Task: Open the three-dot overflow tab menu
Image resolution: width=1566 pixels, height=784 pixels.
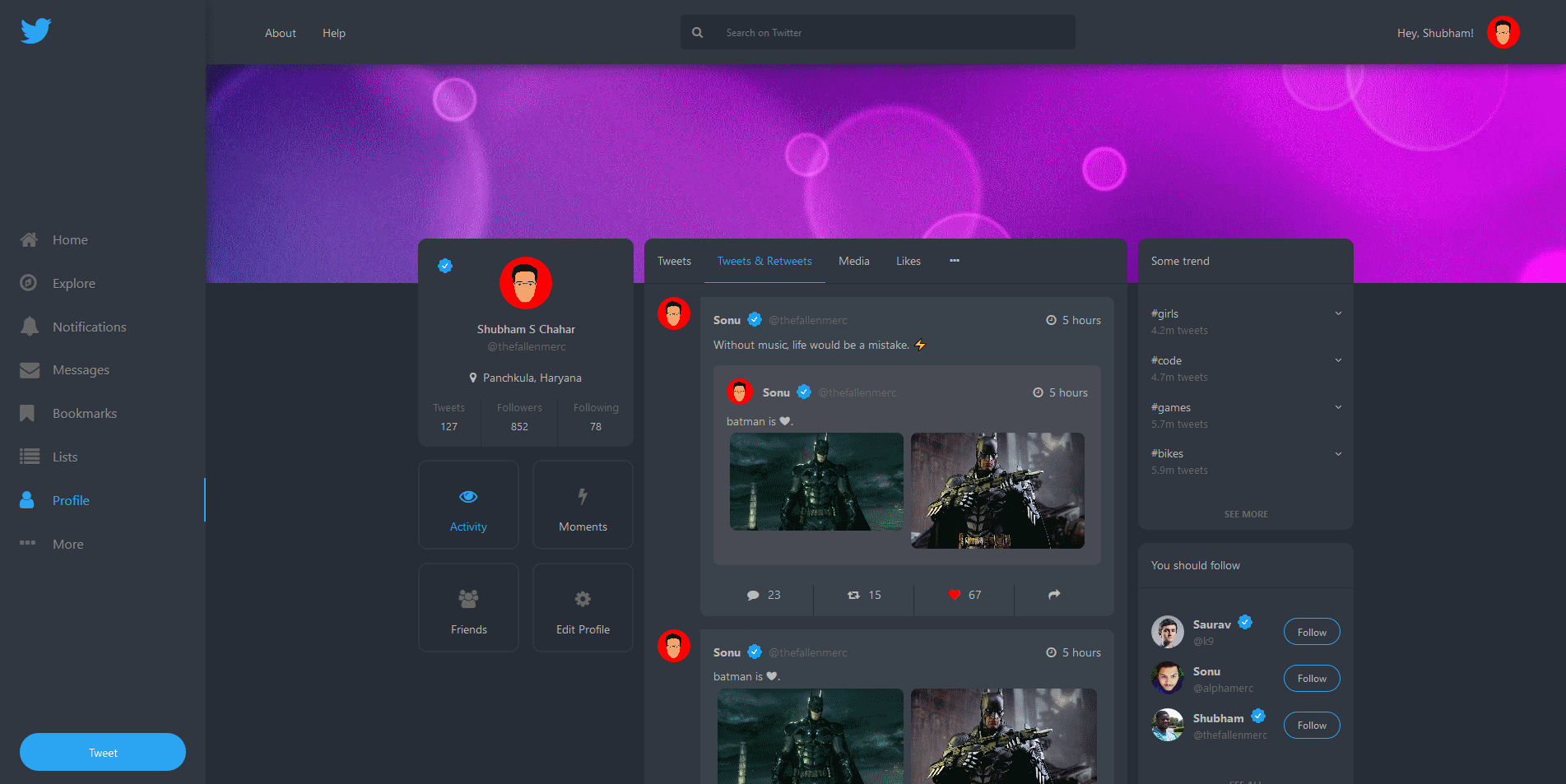Action: (955, 261)
